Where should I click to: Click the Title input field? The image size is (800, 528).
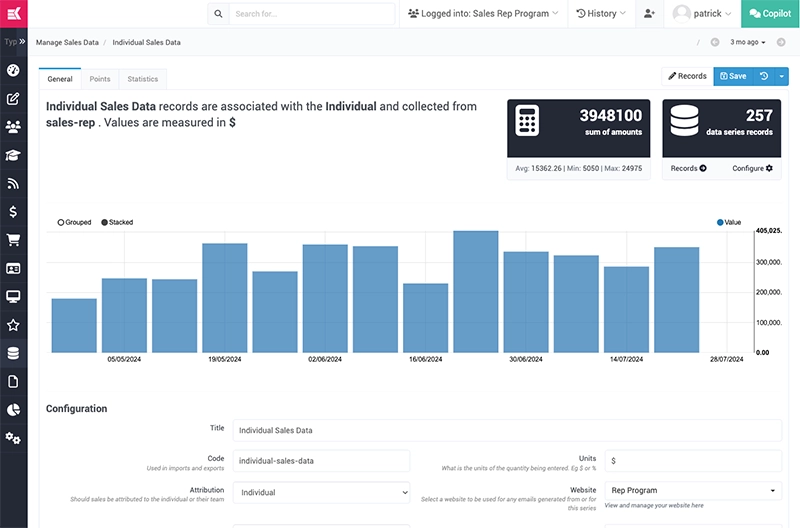pos(506,430)
